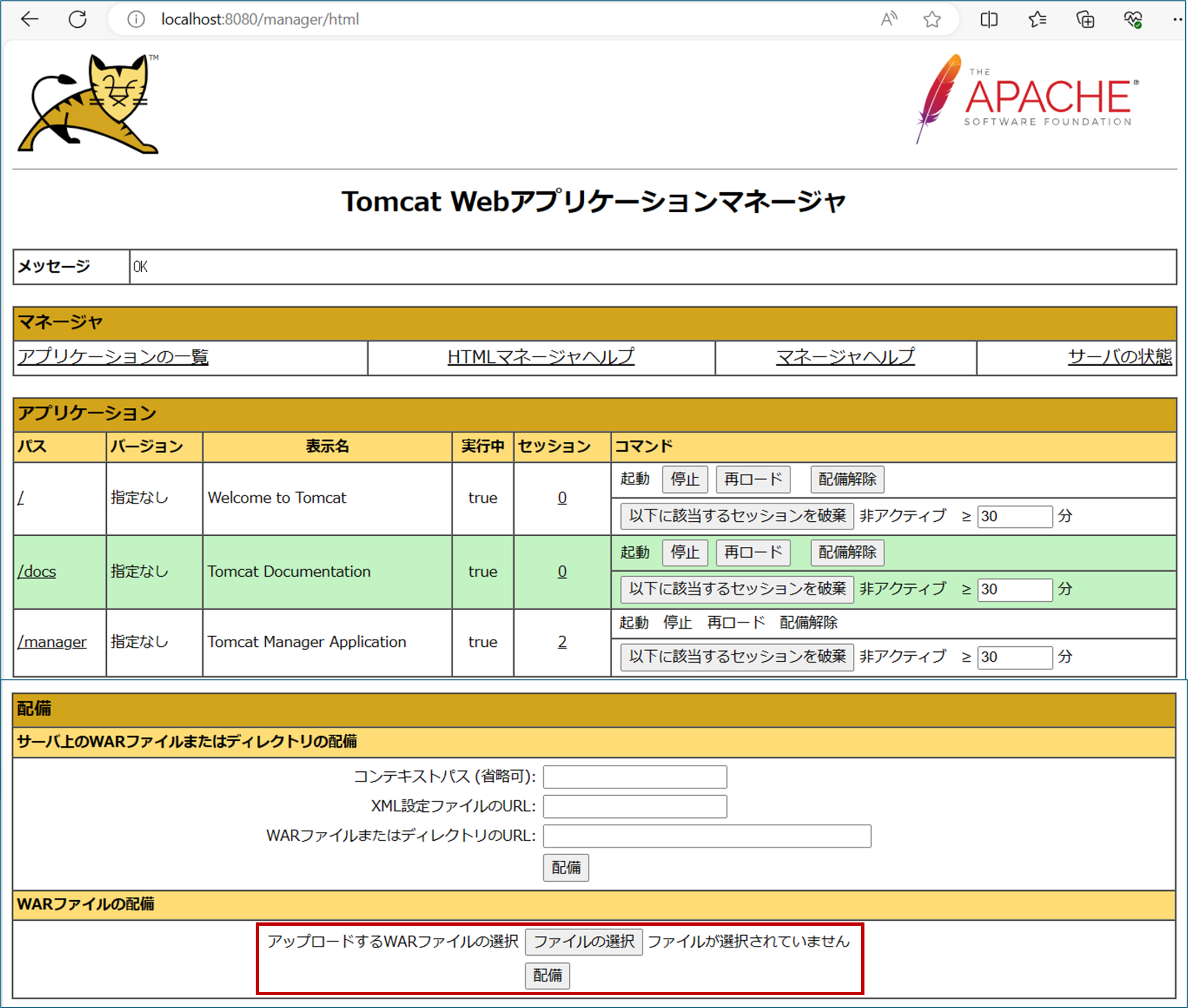Open the HTMLマネージャヘルプ link
This screenshot has width=1188, height=1008.
[x=541, y=357]
